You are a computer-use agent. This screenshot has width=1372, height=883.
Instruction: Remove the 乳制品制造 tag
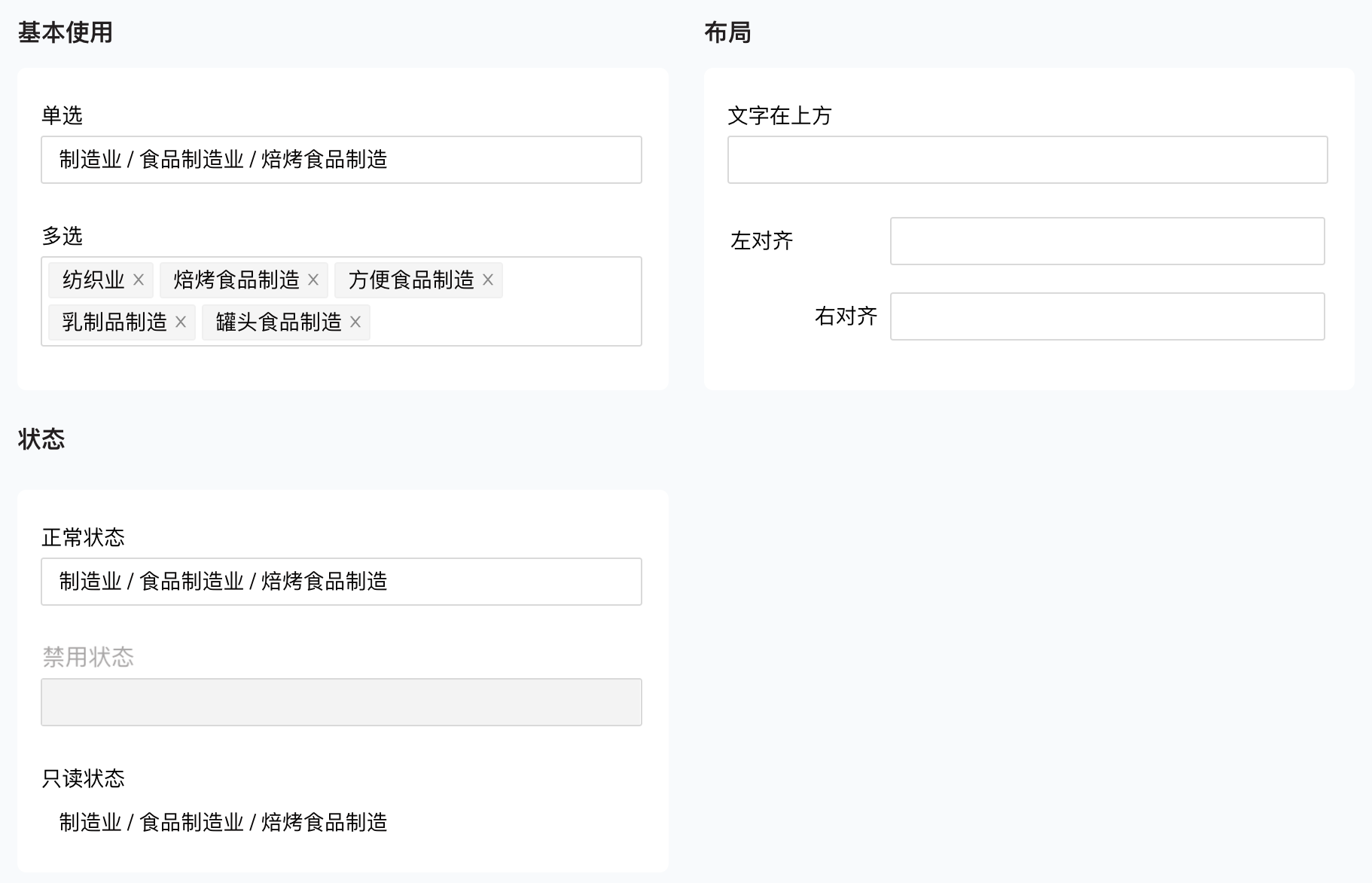[181, 322]
